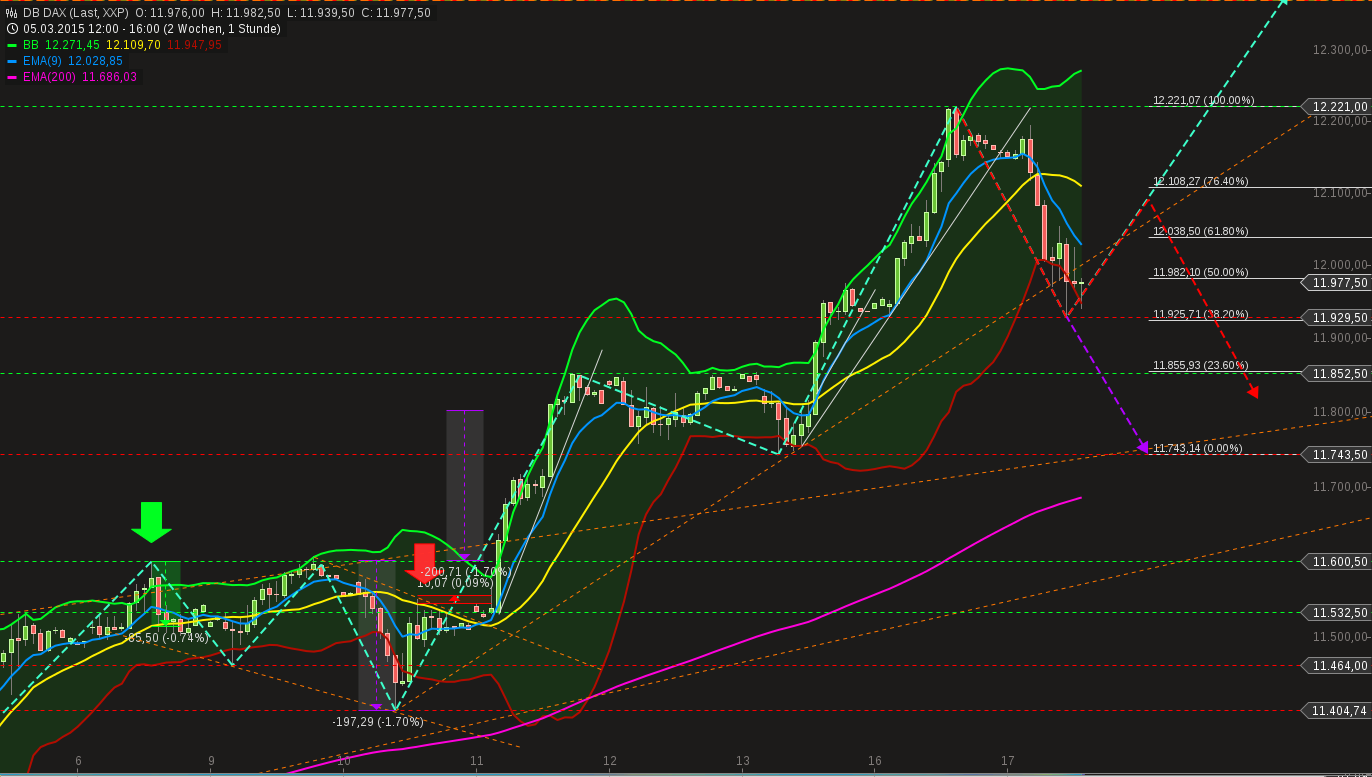Screen dimensions: 1372x777
Task: Click date label 11 on time axis
Action: [477, 761]
